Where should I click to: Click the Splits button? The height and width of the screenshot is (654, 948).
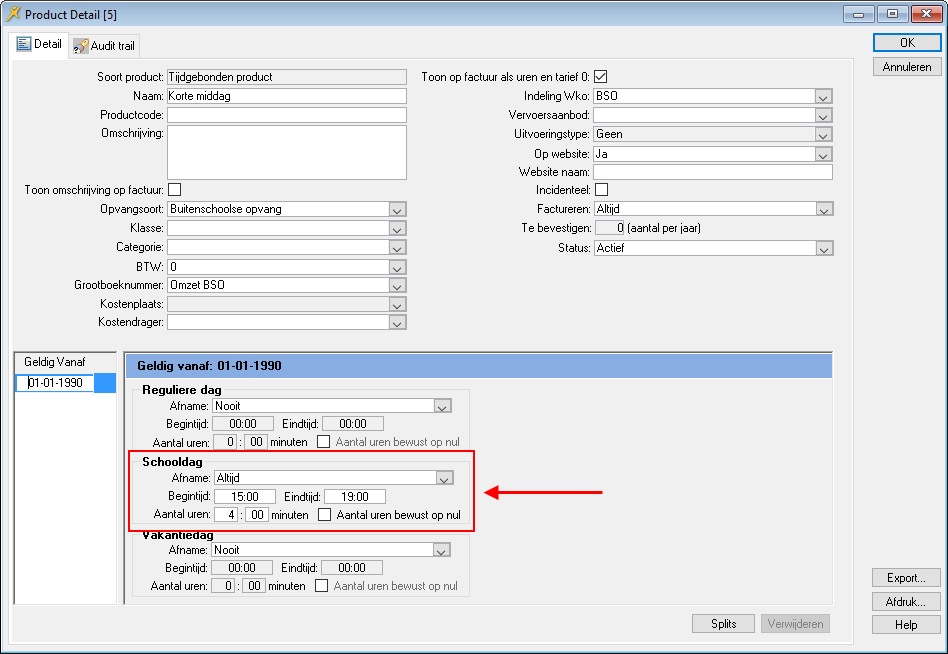click(723, 624)
